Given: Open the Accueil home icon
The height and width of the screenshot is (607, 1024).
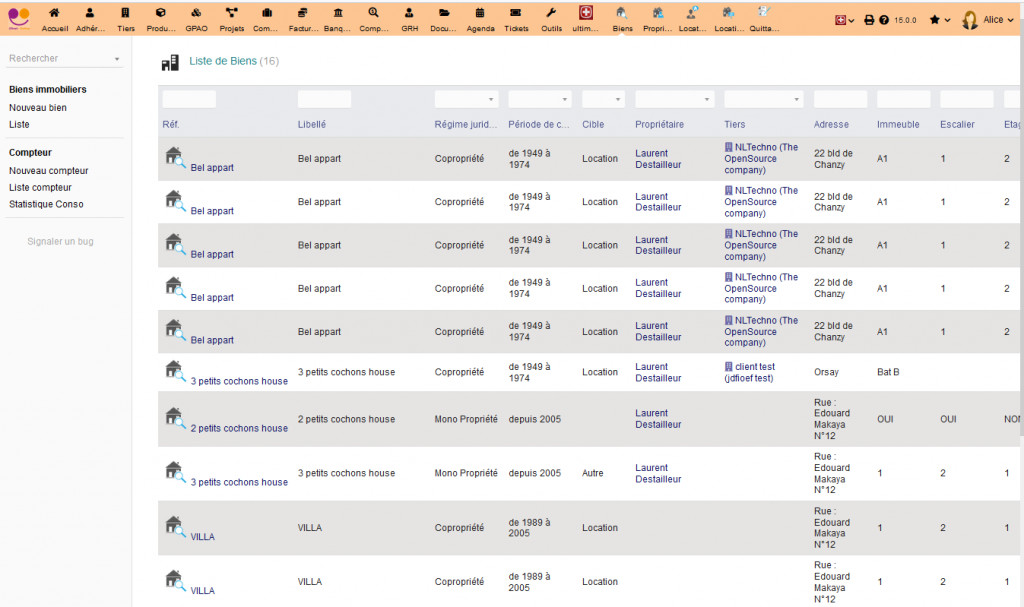Looking at the screenshot, I should pyautogui.click(x=55, y=18).
